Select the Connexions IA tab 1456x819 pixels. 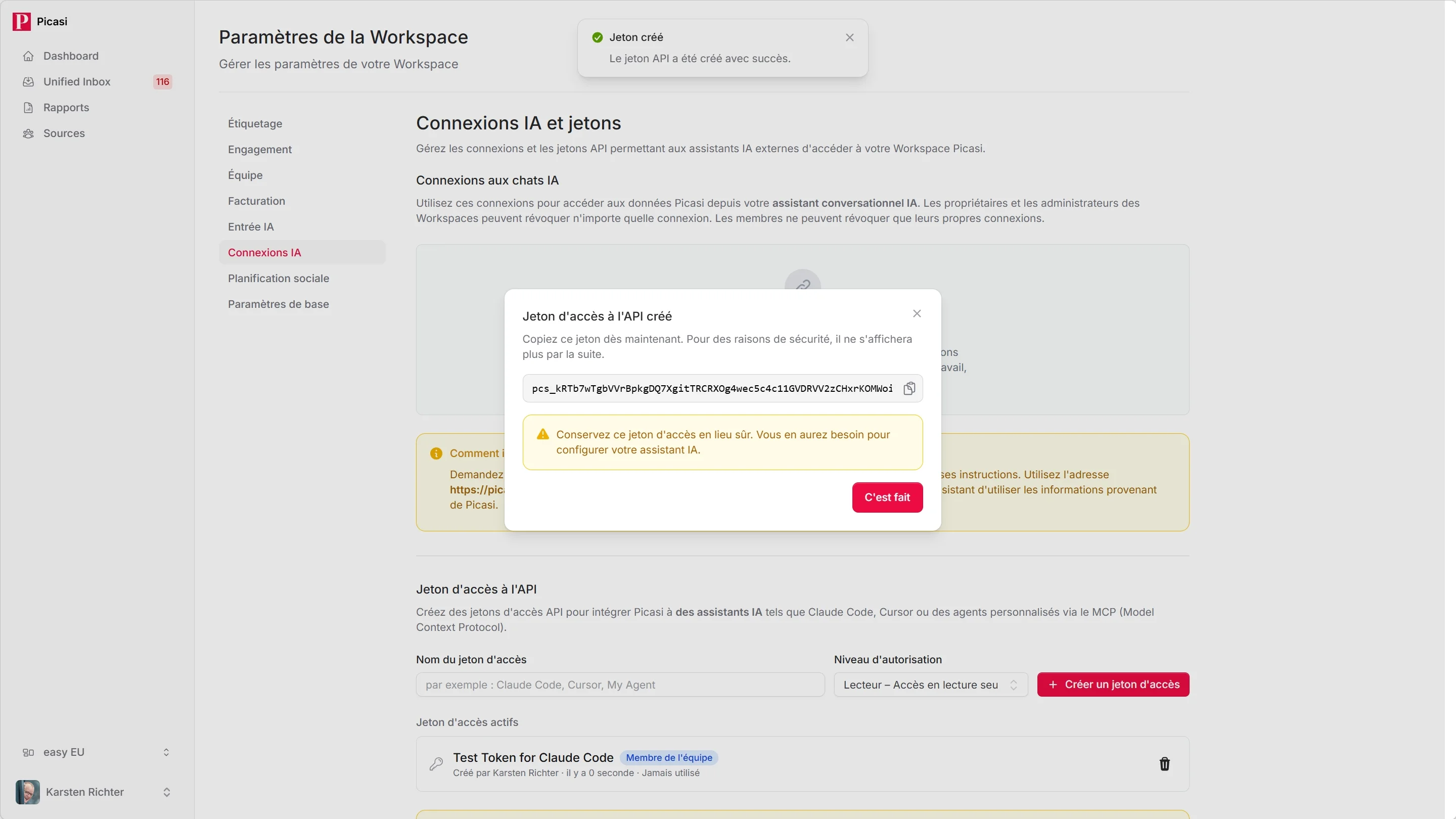(x=302, y=253)
